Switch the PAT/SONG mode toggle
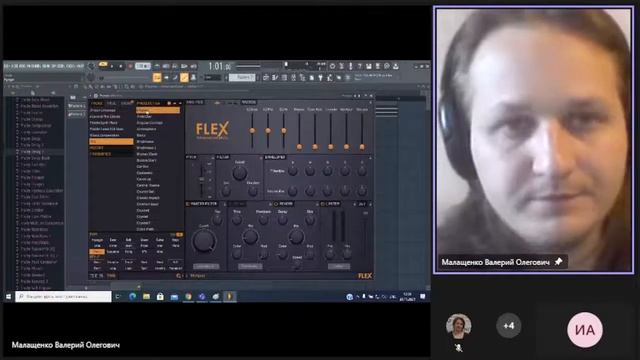Screen dimensions: 640x360 tap(103, 64)
